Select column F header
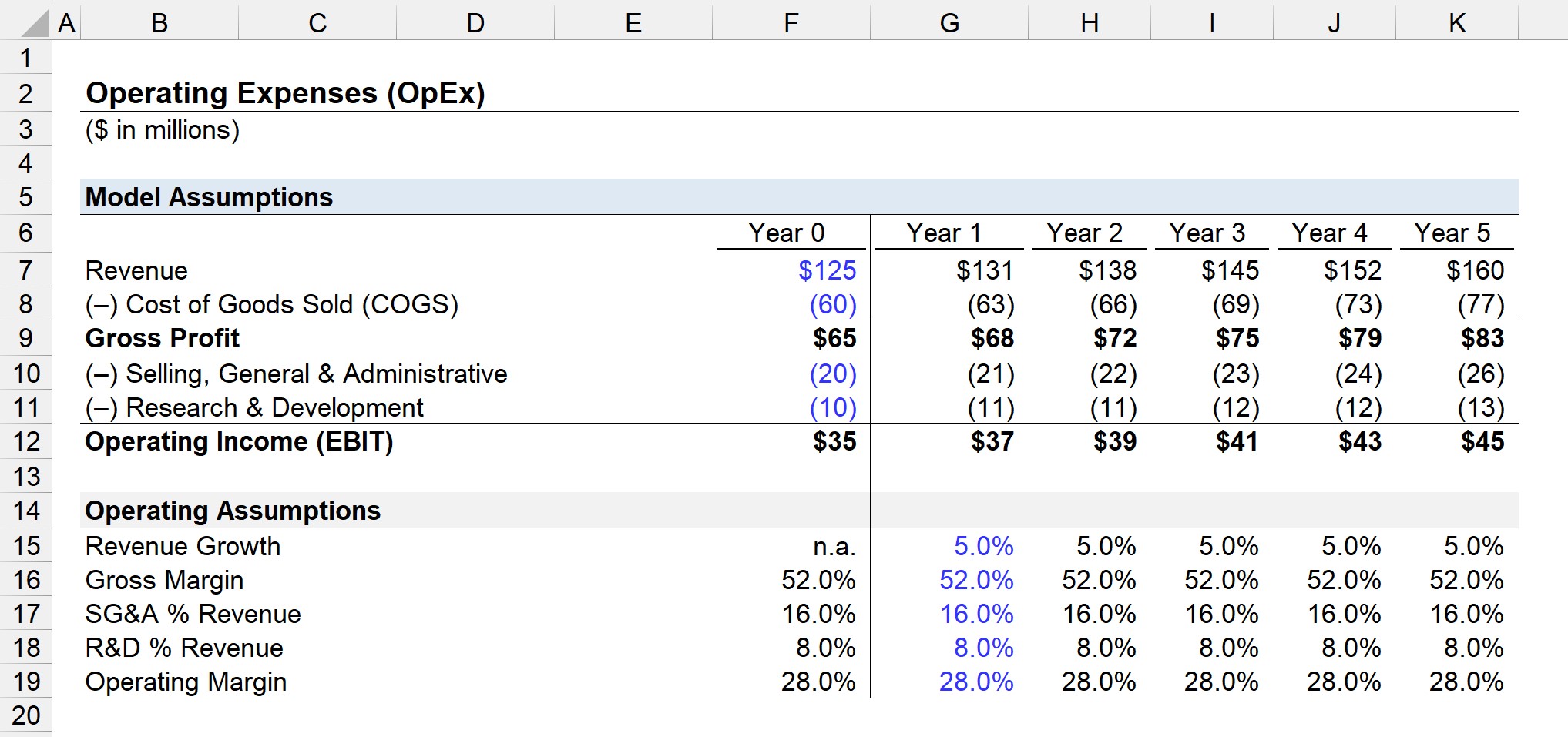The height and width of the screenshot is (737, 1568). pos(791,23)
